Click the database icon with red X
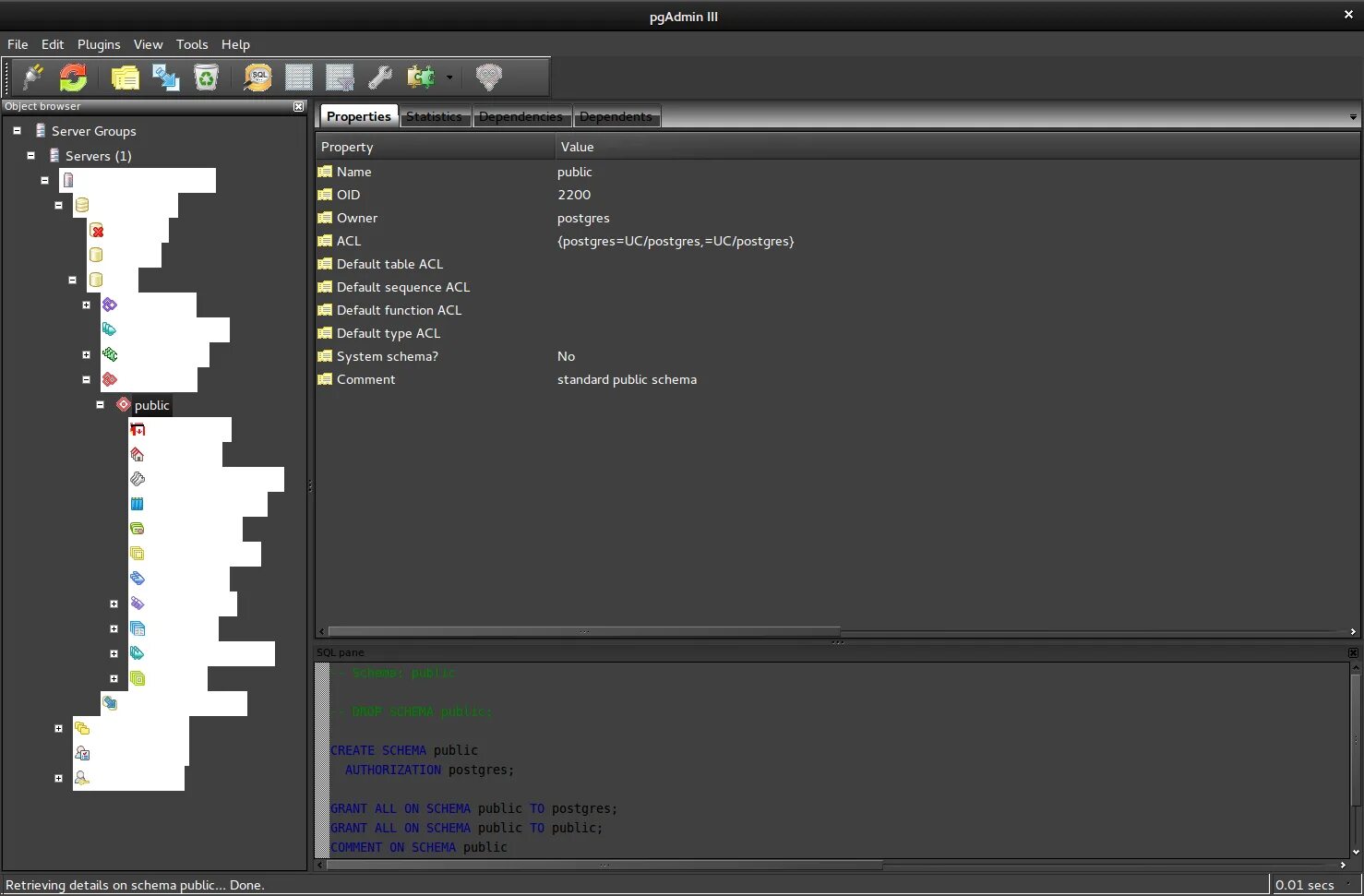This screenshot has width=1364, height=896. 96,231
